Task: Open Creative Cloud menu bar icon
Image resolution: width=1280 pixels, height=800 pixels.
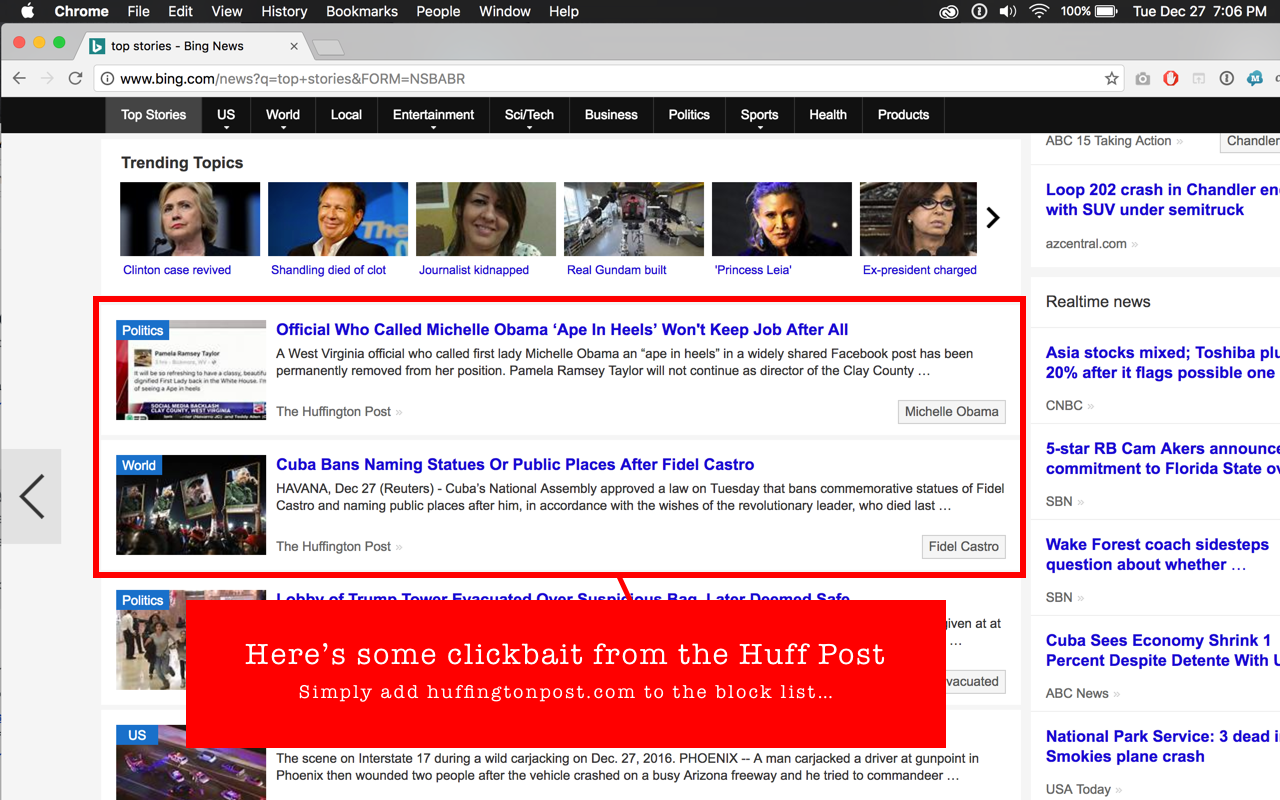Action: click(949, 11)
